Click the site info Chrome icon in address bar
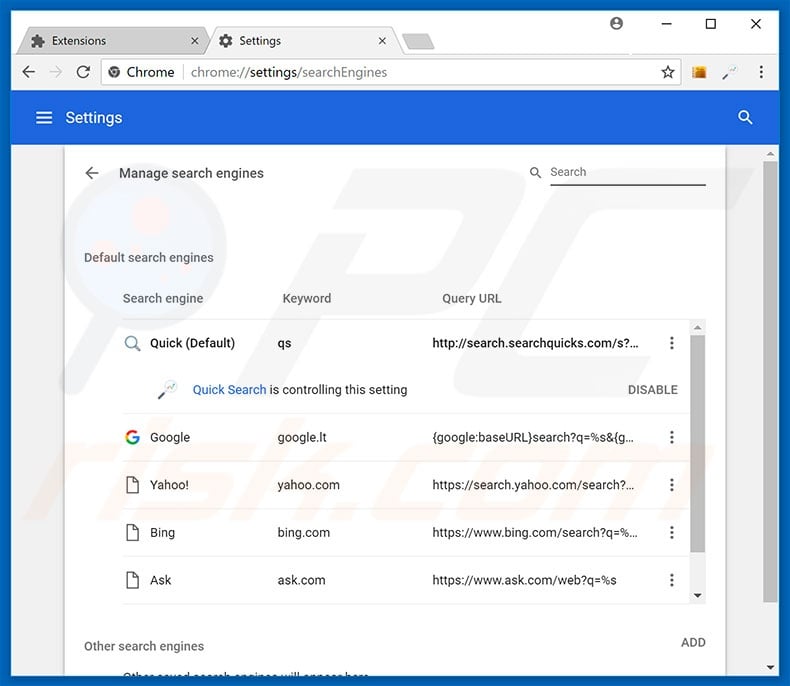Screen dimensions: 790x686 (114, 72)
